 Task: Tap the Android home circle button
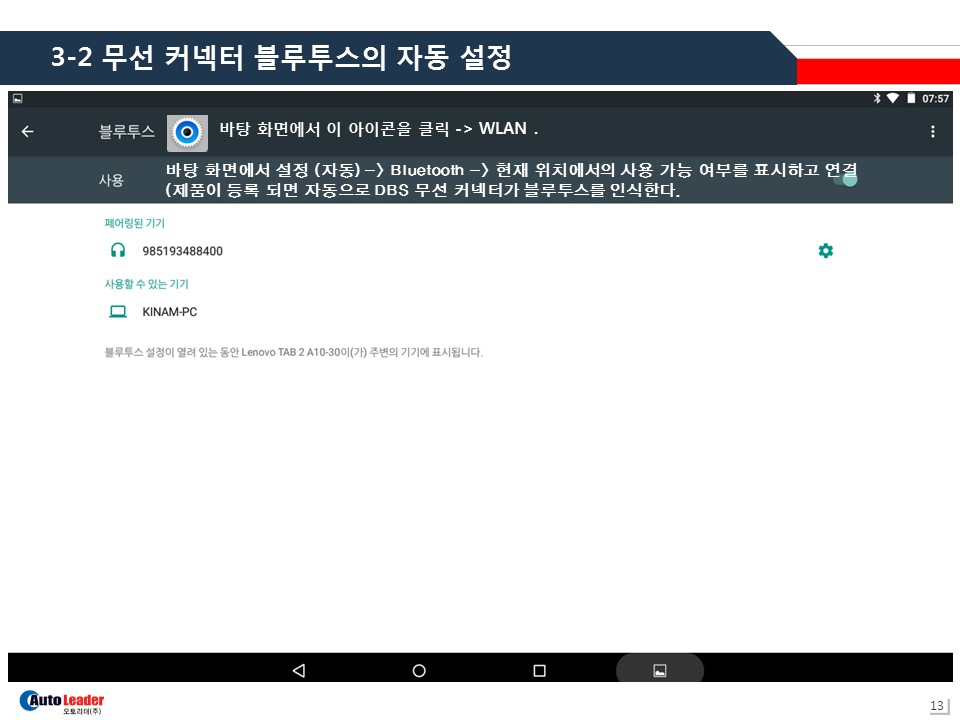pyautogui.click(x=419, y=670)
